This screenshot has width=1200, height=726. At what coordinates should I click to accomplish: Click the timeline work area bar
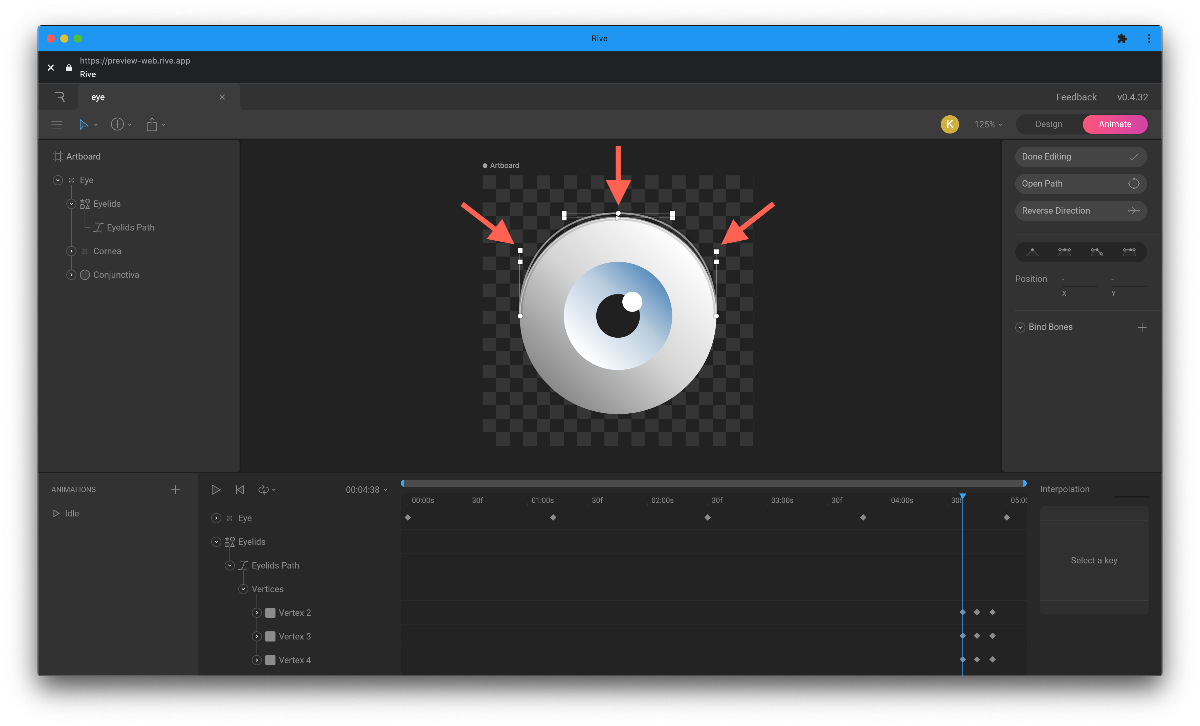(x=714, y=483)
